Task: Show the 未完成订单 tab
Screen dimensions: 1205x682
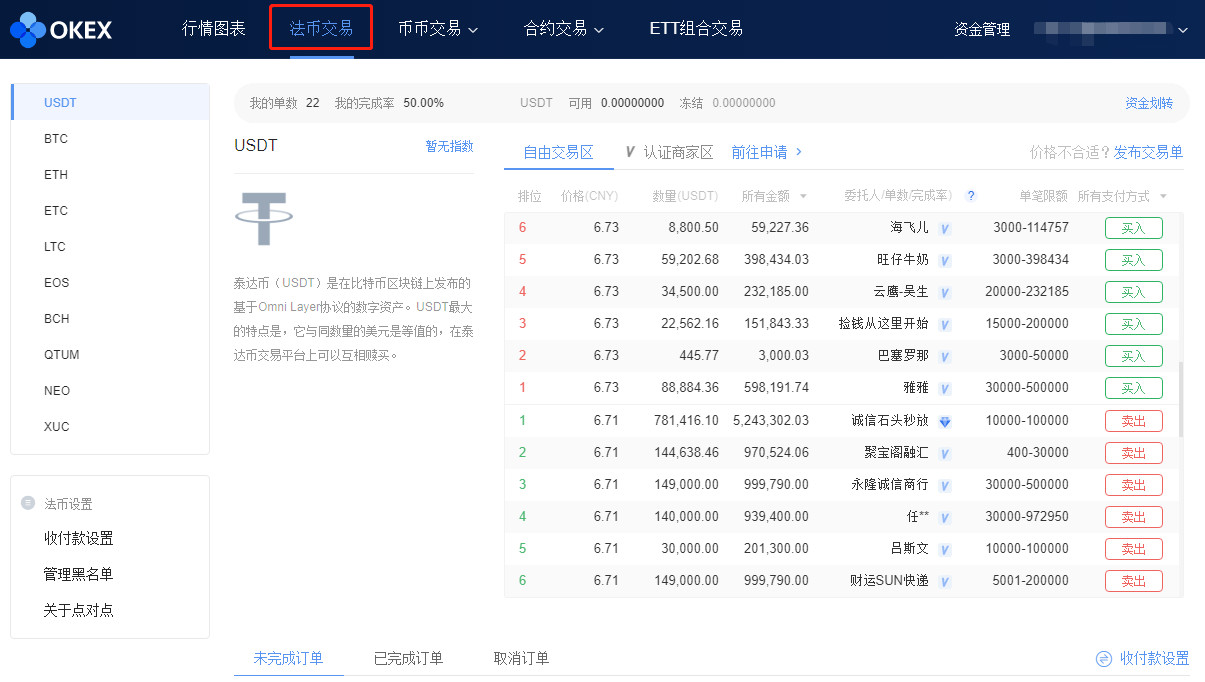Action: (288, 658)
